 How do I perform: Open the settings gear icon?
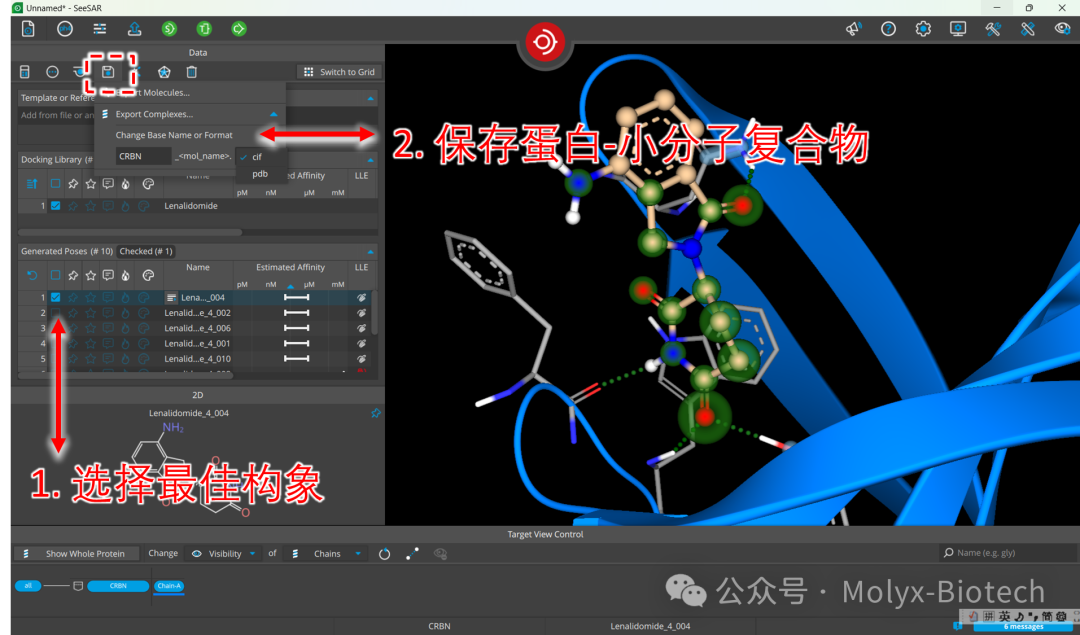tap(923, 29)
